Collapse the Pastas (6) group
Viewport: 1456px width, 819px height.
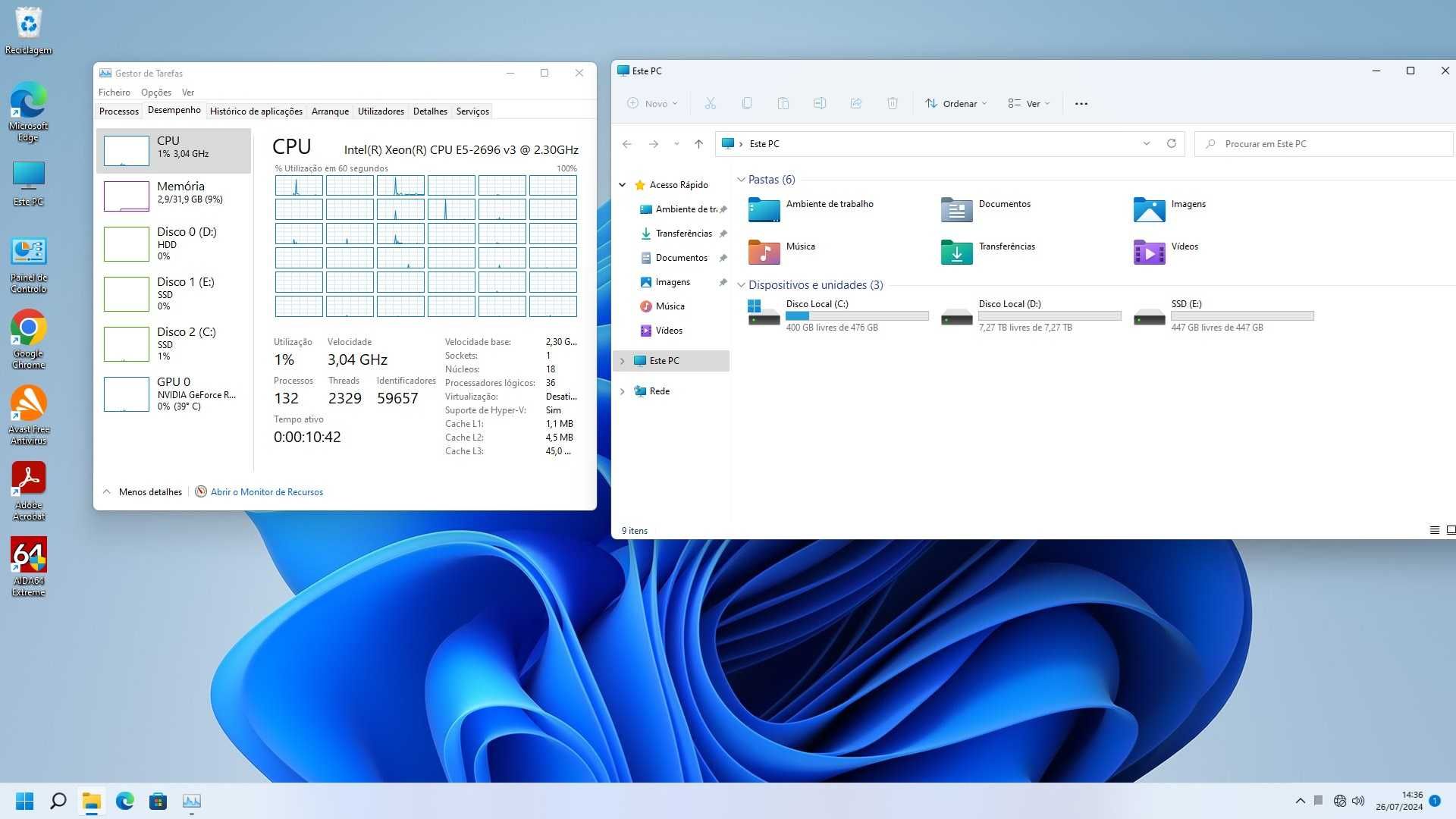coord(741,180)
